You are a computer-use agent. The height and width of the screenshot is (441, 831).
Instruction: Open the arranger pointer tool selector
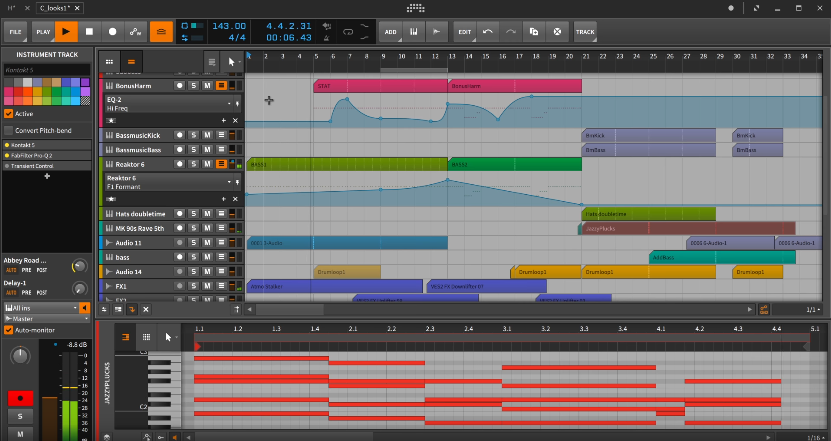pyautogui.click(x=233, y=62)
